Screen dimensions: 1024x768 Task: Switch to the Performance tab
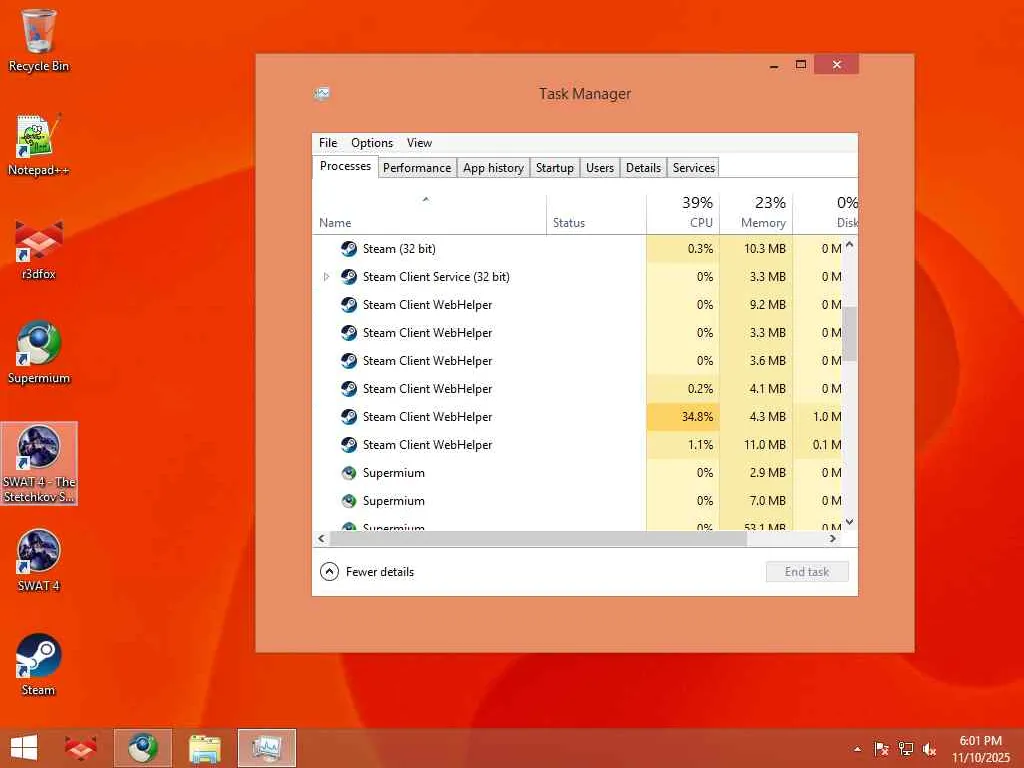click(x=417, y=168)
